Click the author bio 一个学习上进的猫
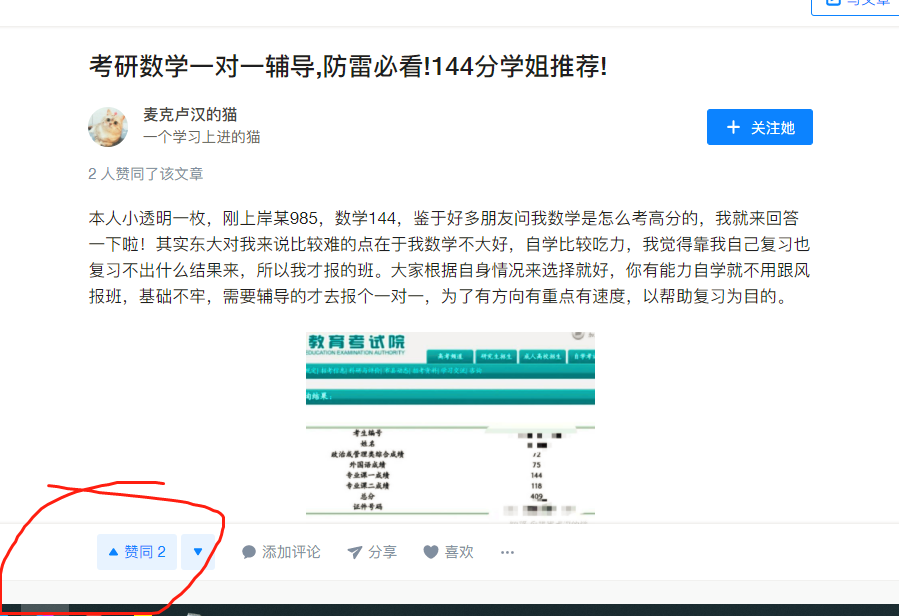This screenshot has height=616, width=899. click(x=201, y=137)
